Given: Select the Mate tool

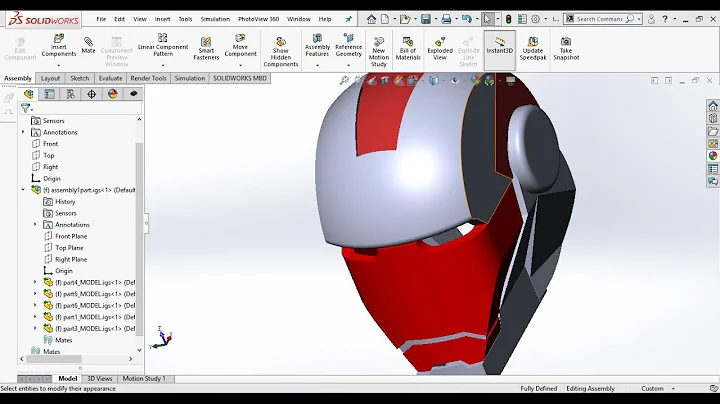Looking at the screenshot, I should (88, 45).
